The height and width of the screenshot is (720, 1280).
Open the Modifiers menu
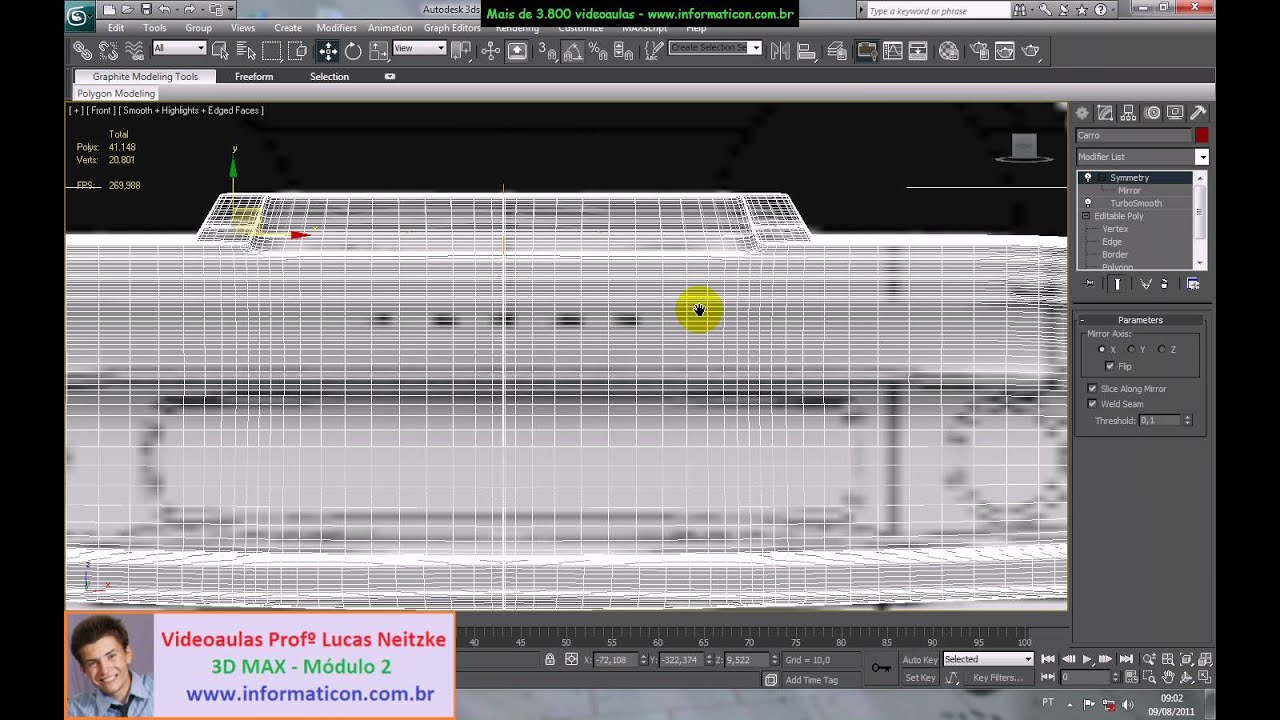tap(337, 28)
